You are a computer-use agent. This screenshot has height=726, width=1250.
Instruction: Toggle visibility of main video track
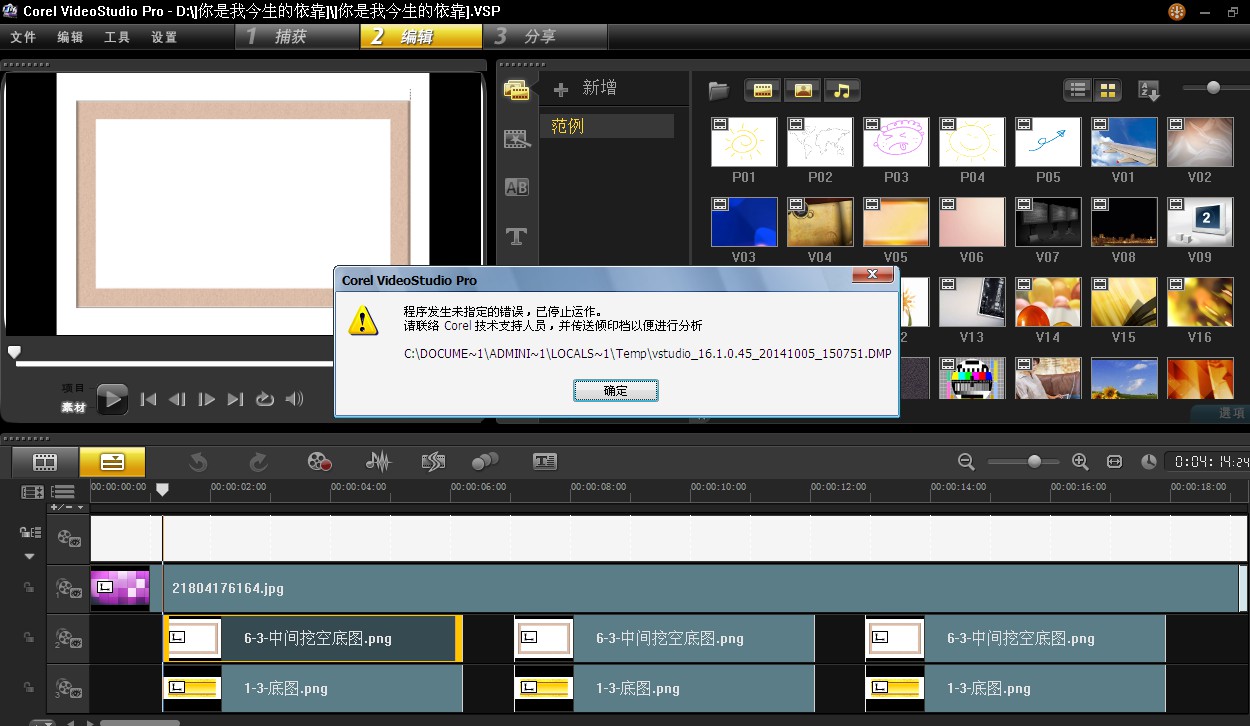click(x=69, y=538)
